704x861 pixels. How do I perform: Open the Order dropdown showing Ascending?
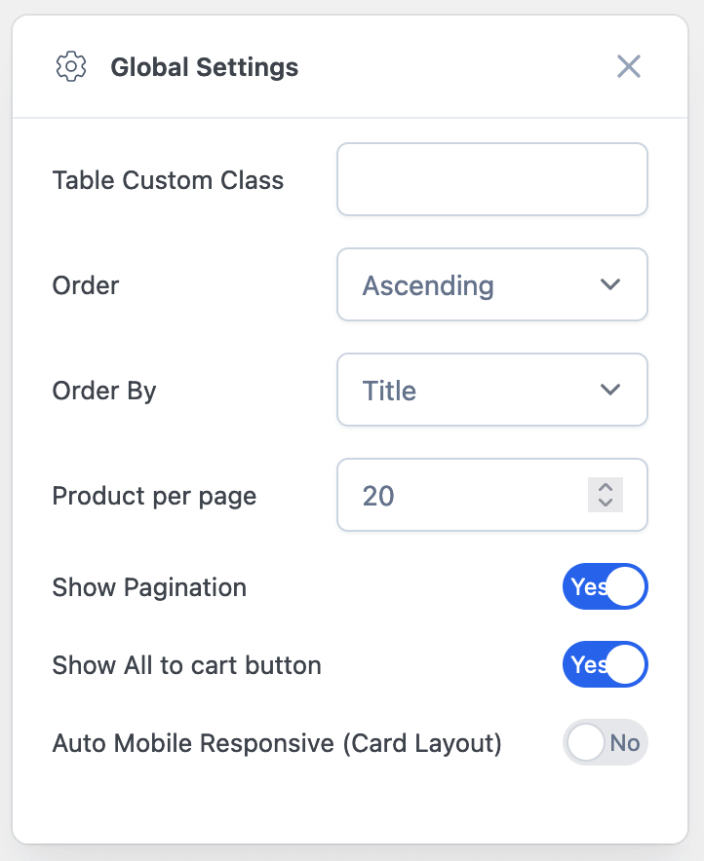pos(480,285)
